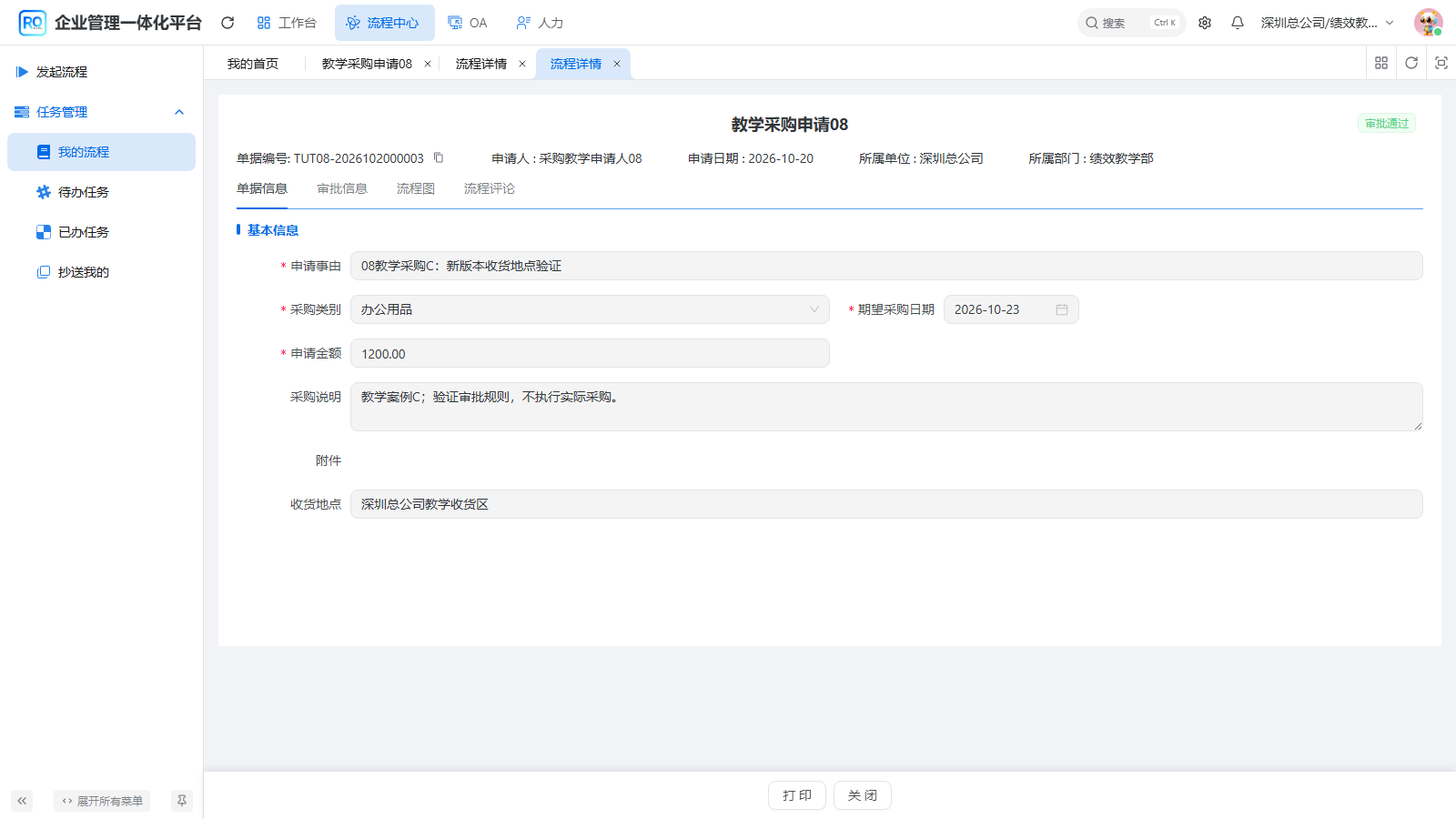Open 发起流程 in the sidebar

coord(101,72)
